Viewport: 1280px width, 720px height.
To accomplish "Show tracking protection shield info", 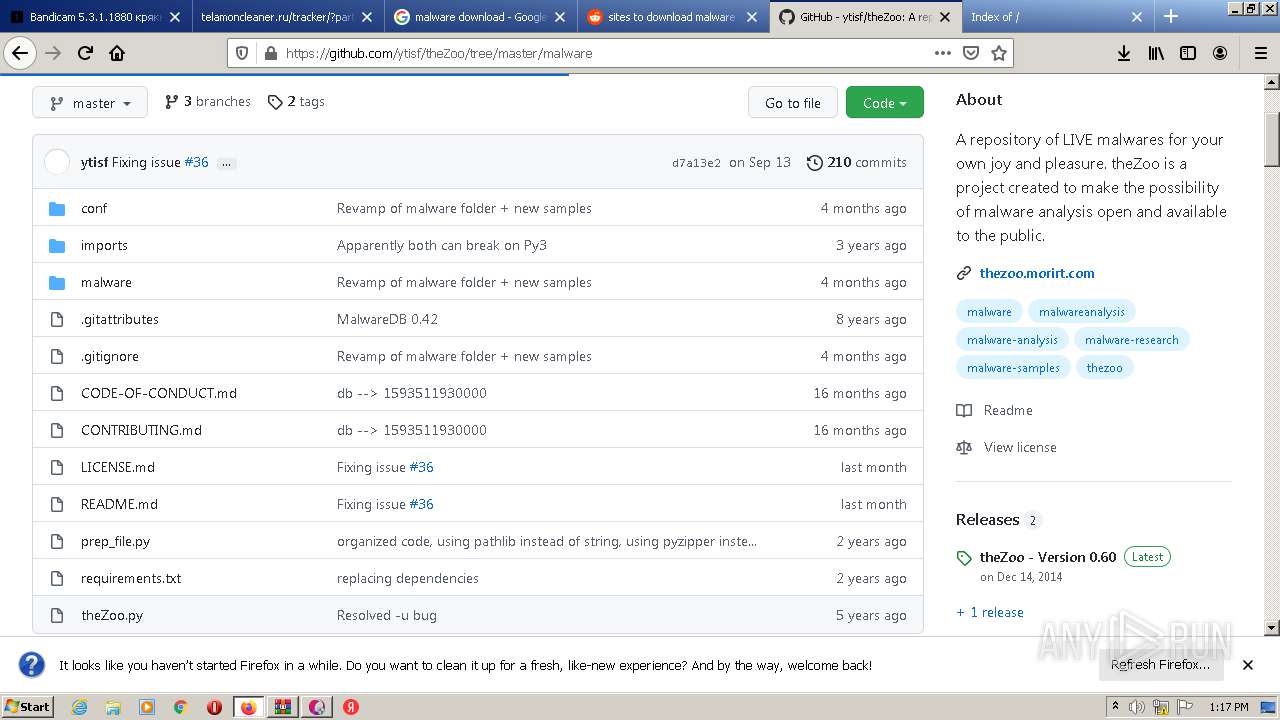I will pos(241,53).
